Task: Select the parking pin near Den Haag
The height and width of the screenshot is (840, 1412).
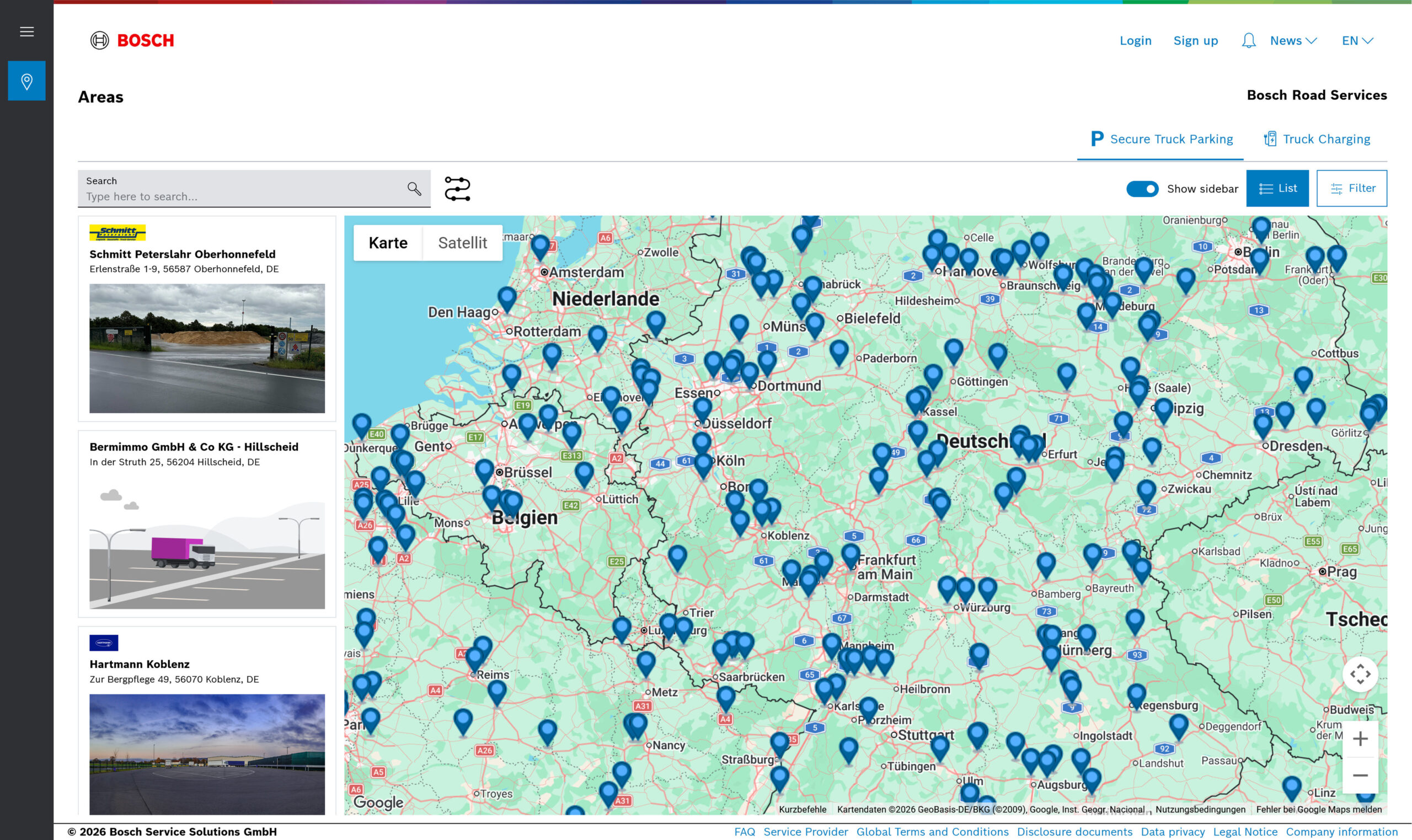Action: click(x=506, y=300)
